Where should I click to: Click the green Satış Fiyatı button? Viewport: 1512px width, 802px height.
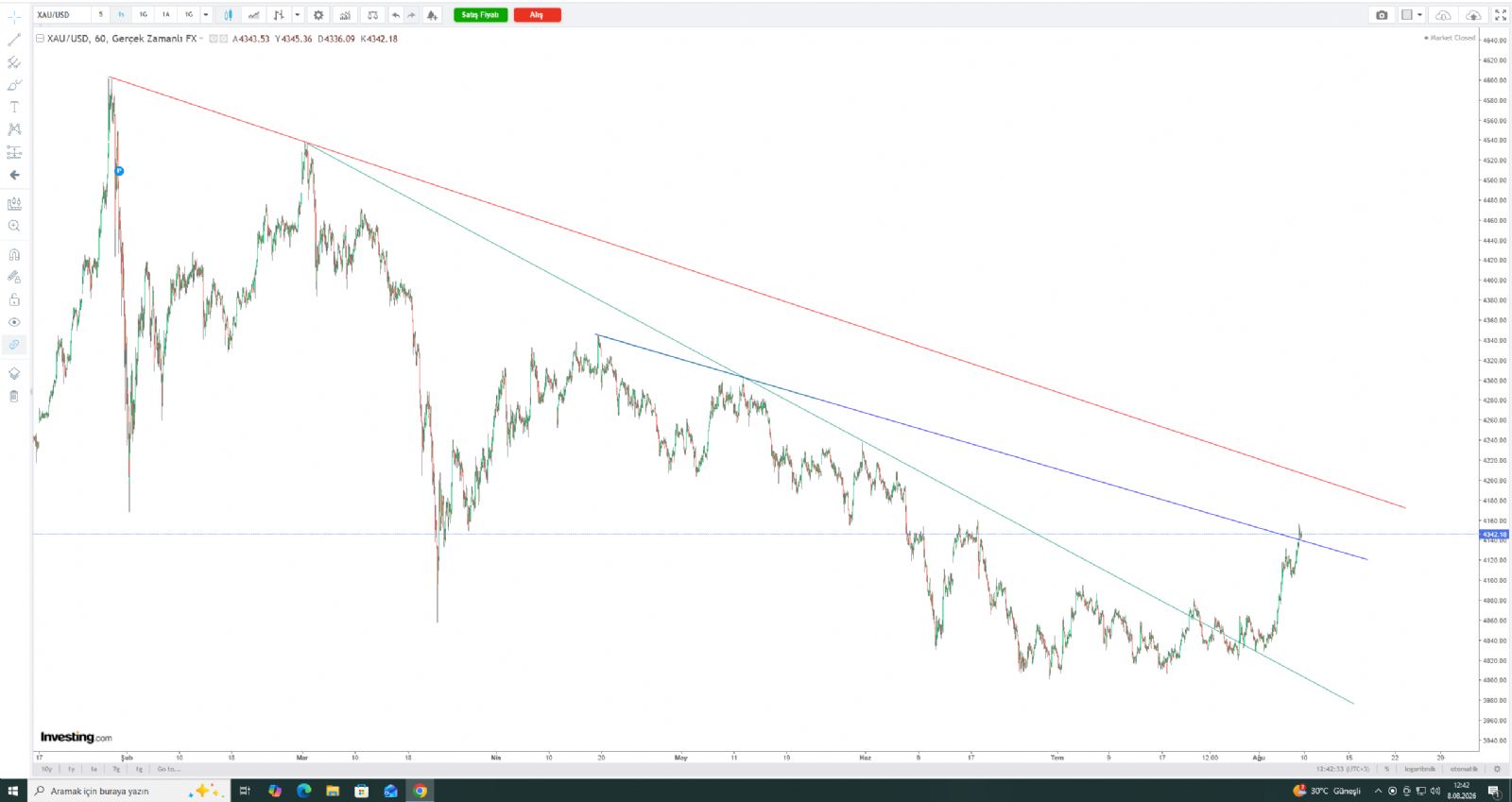point(481,15)
